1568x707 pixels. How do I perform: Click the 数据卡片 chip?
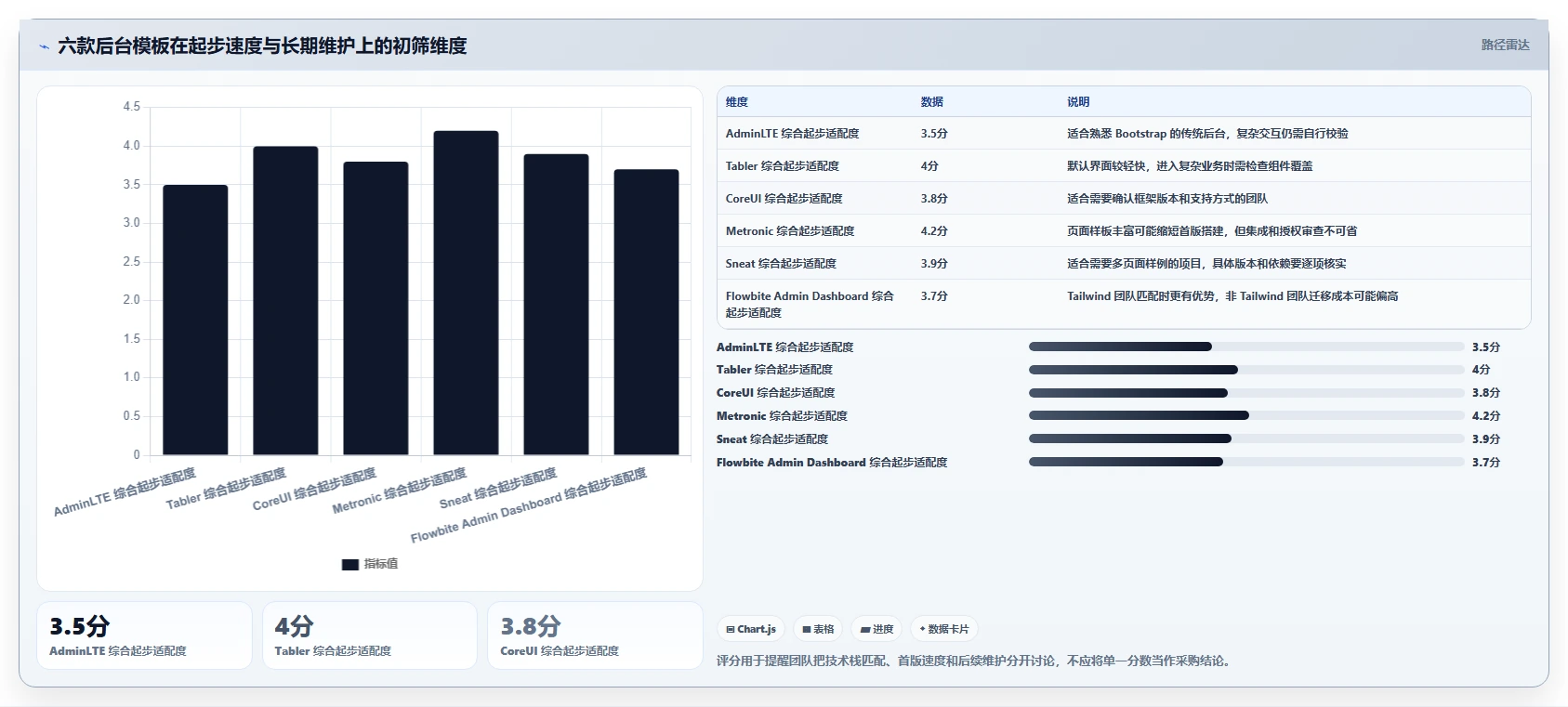pyautogui.click(x=944, y=629)
